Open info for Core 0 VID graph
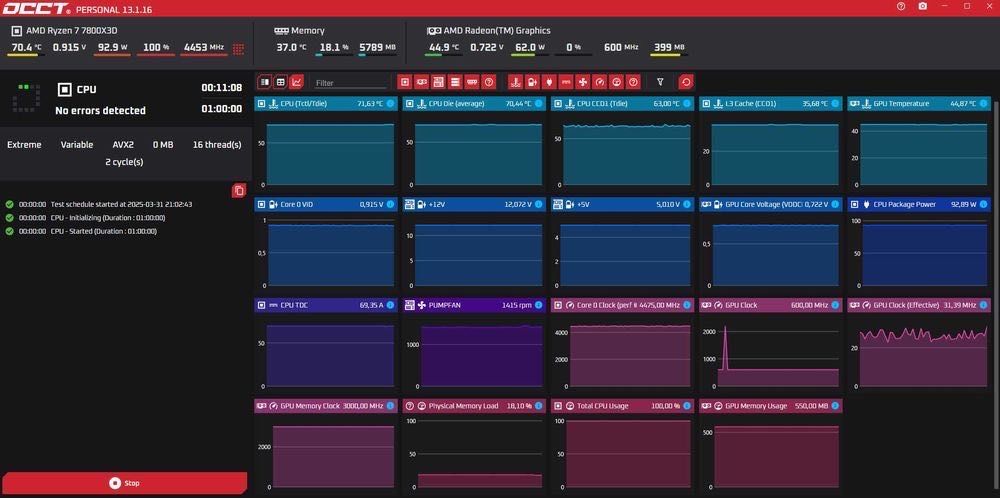Image resolution: width=1000 pixels, height=498 pixels. 390,205
